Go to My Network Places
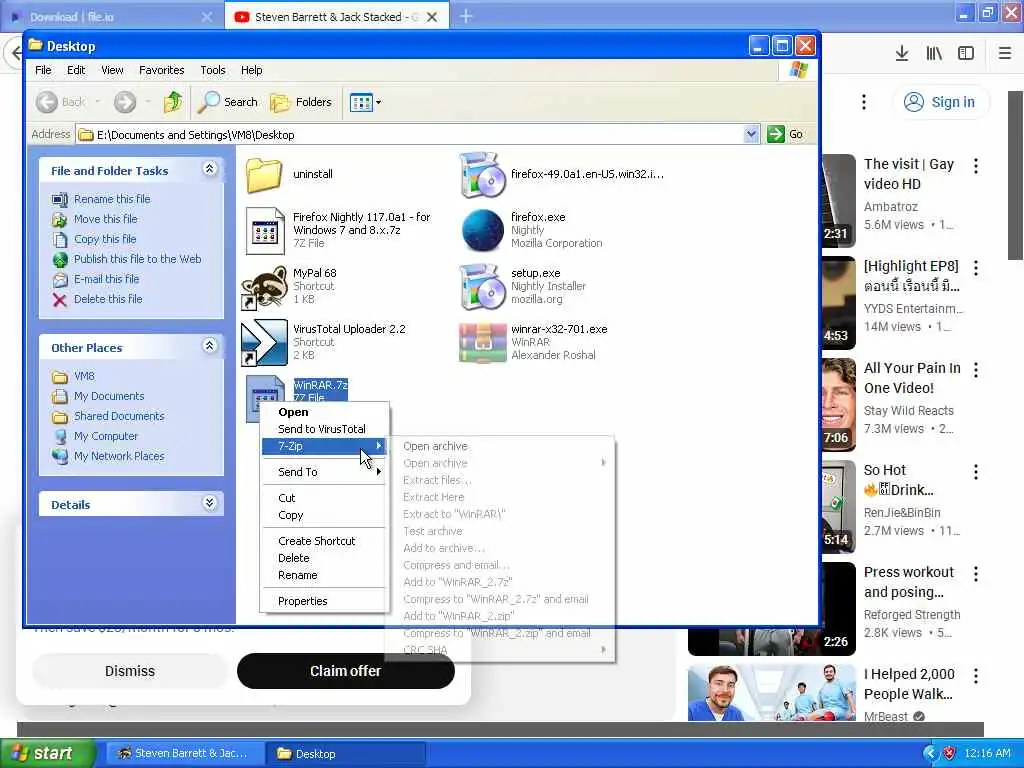This screenshot has width=1024, height=768. 119,456
